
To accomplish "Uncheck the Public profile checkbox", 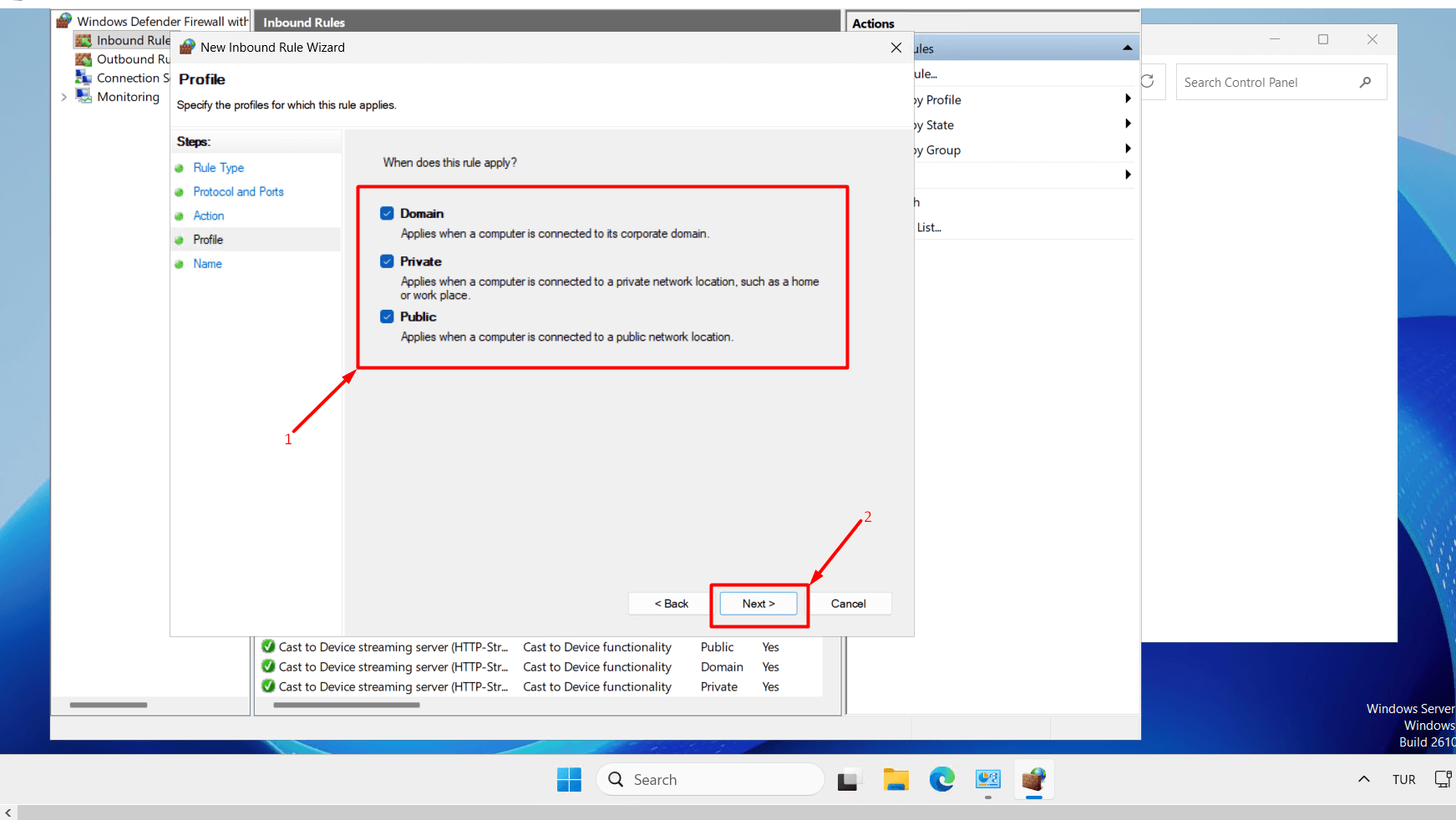I will [x=387, y=316].
